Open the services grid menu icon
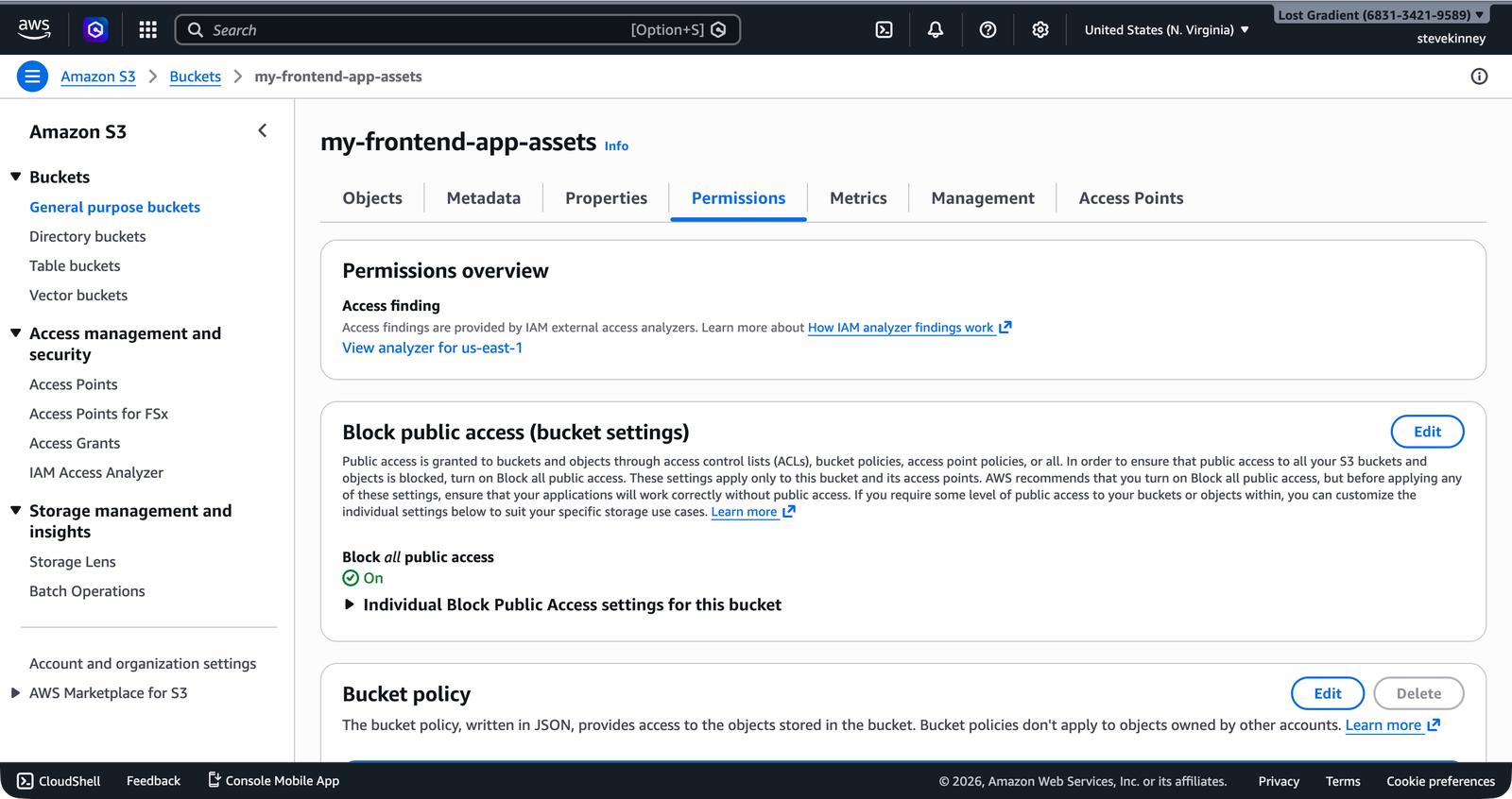Screen dimensions: 1512x799 [x=147, y=29]
